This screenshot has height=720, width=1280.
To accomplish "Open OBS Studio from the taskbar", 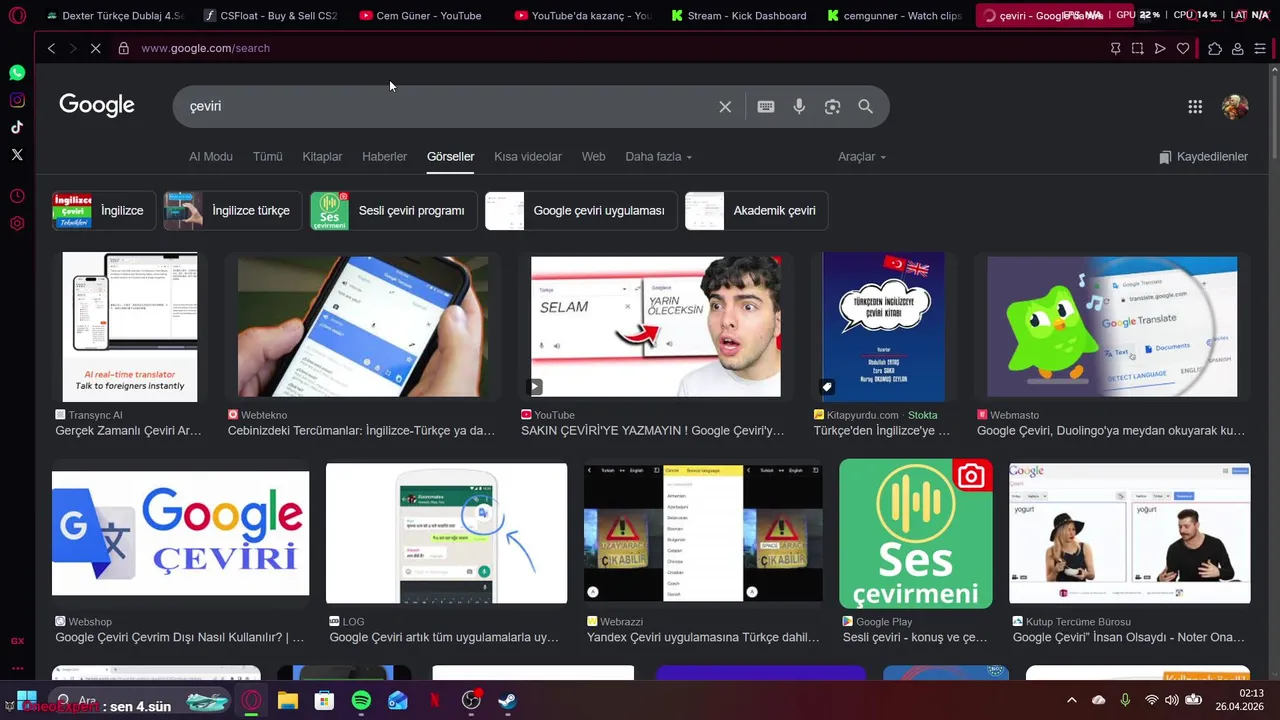I will [x=471, y=700].
